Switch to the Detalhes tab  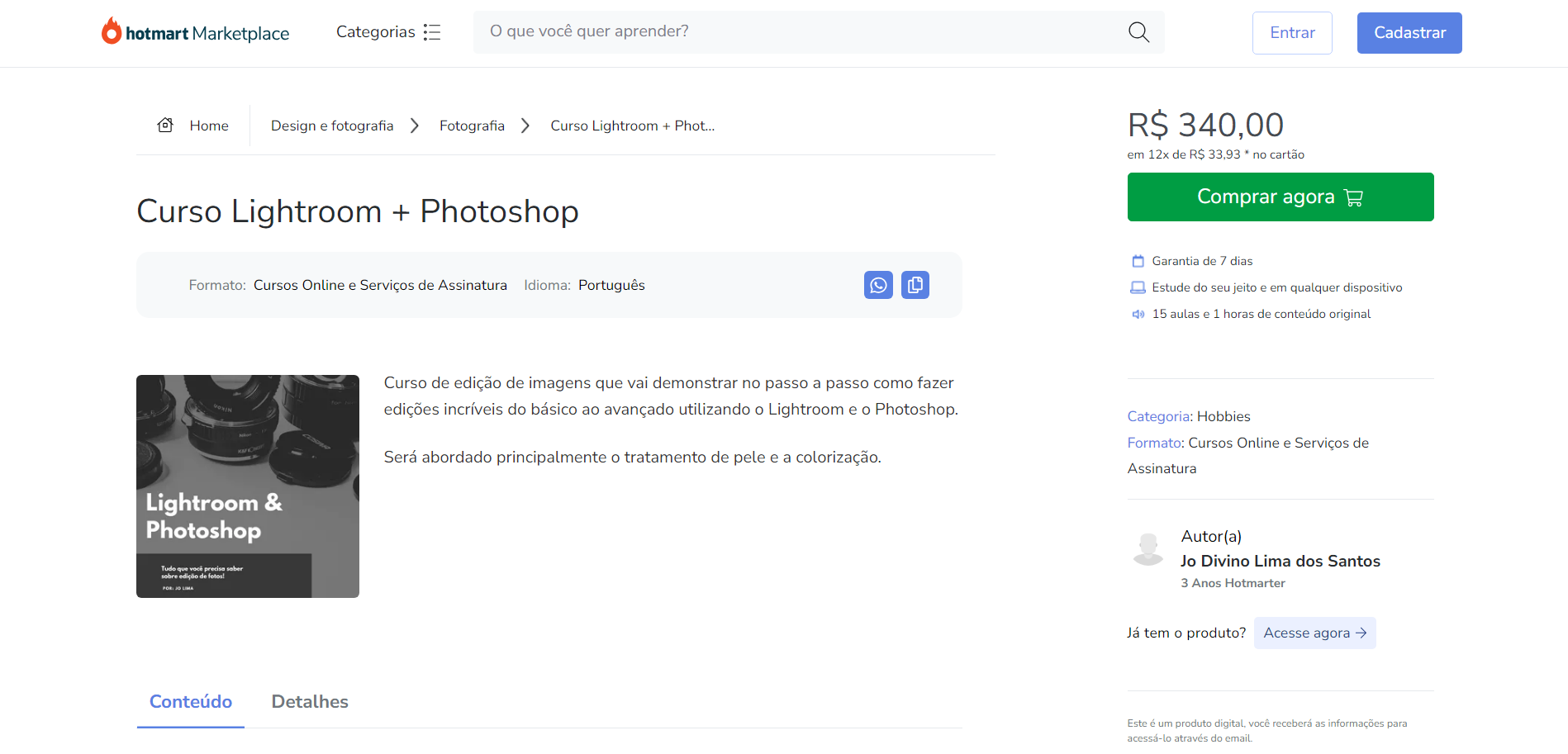point(310,702)
